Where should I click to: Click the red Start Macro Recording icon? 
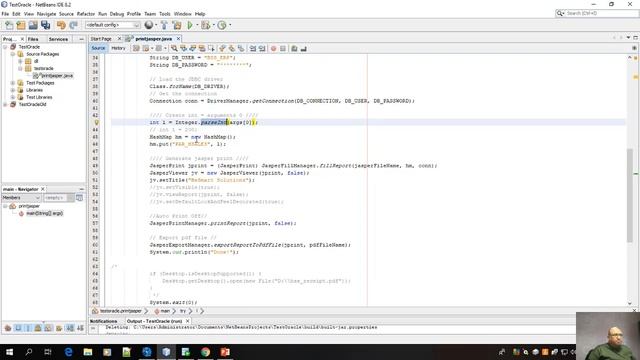[x=273, y=49]
